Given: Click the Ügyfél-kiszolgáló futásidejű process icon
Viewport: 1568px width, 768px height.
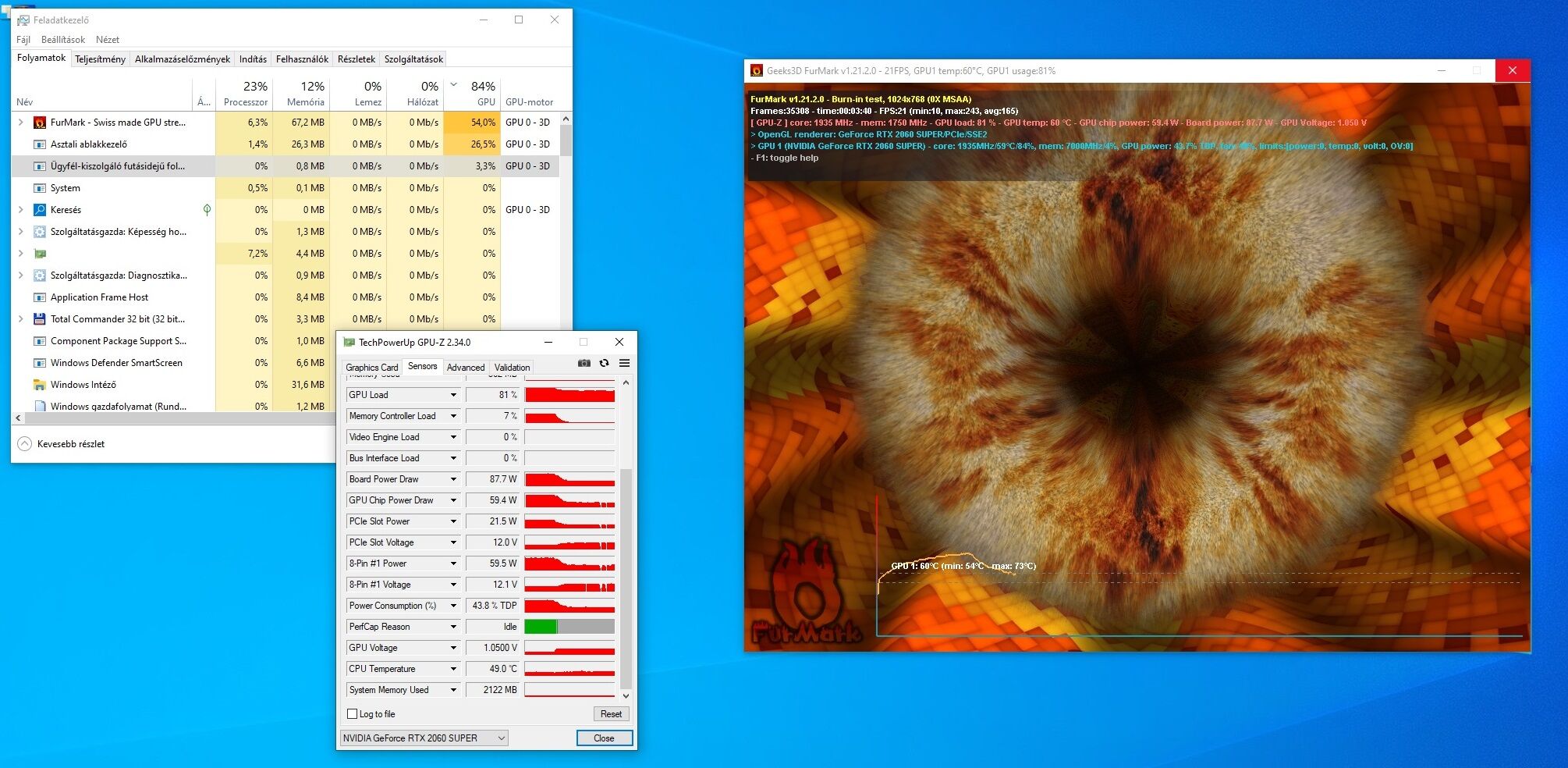Looking at the screenshot, I should click(x=40, y=166).
